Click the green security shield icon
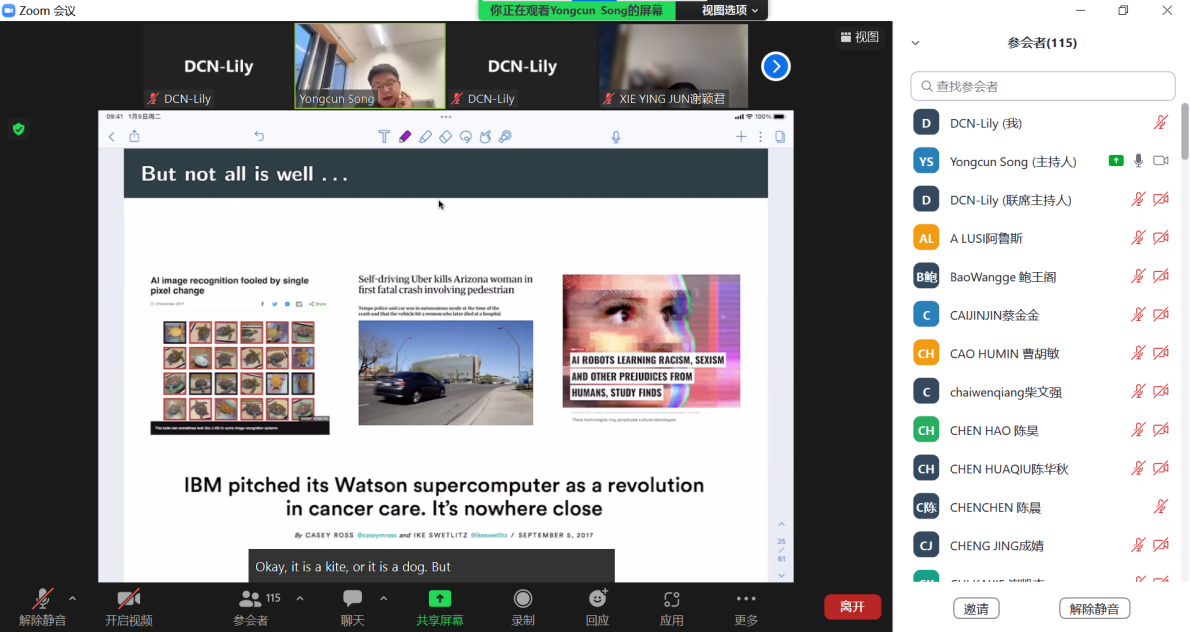This screenshot has height=632, width=1190. pyautogui.click(x=19, y=129)
